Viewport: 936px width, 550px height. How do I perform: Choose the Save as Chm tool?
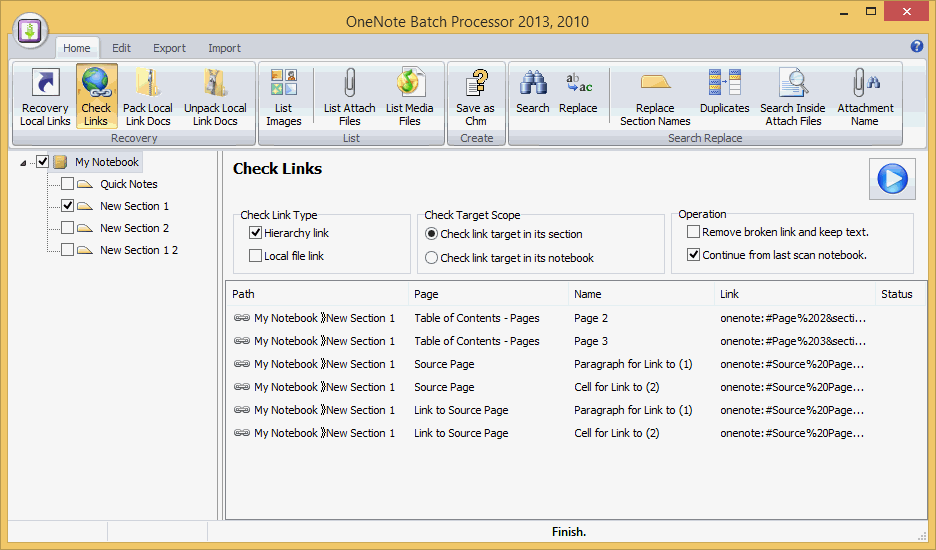pos(476,97)
